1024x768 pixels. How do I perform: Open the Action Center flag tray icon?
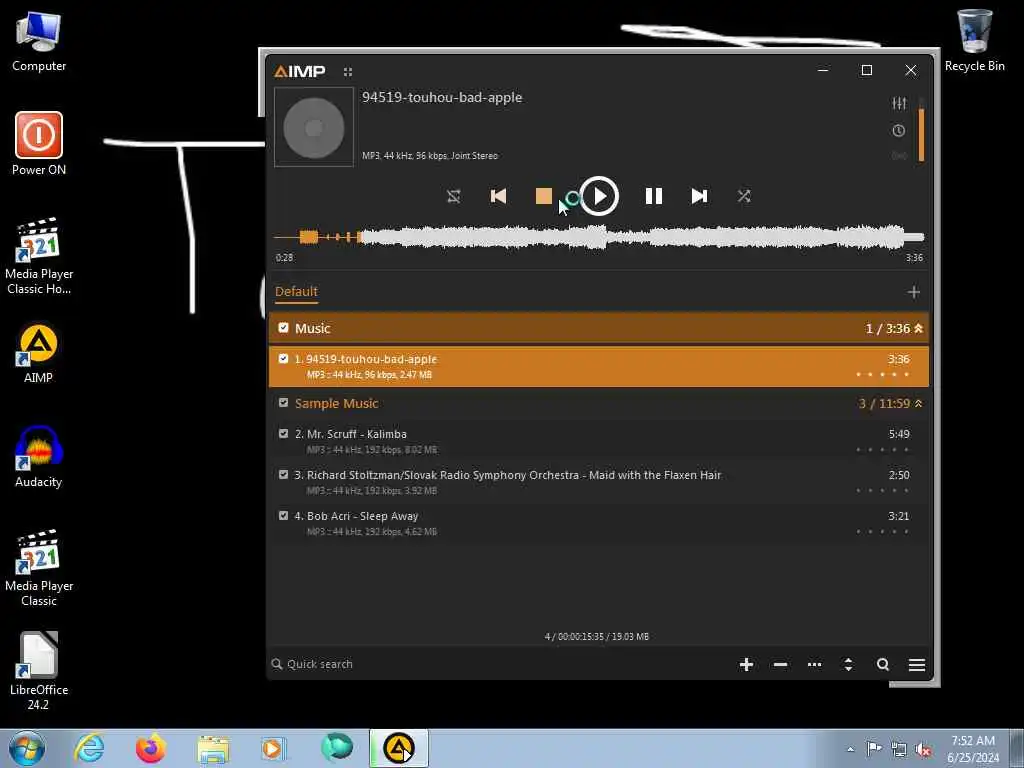[x=874, y=749]
